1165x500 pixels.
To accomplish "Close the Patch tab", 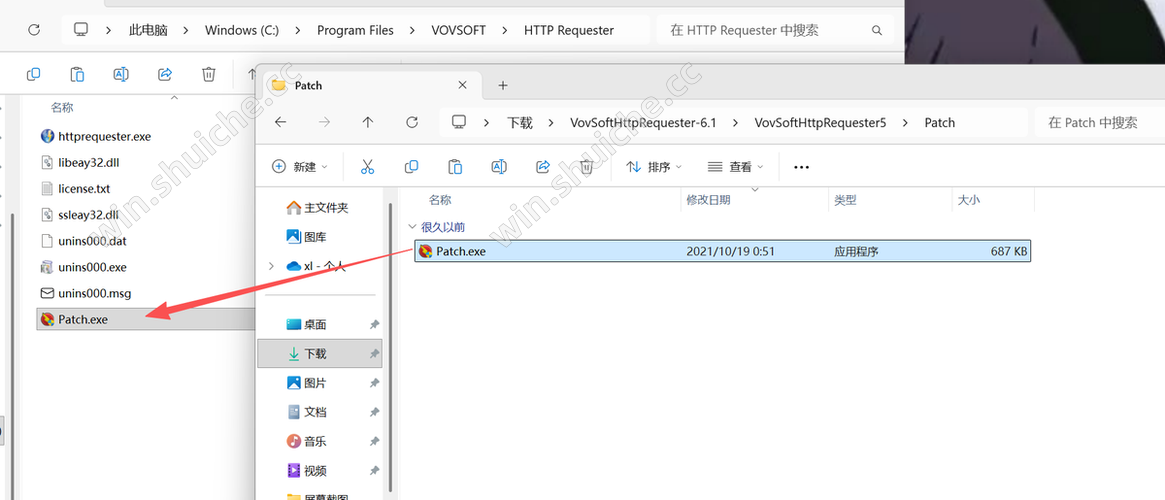I will coord(462,85).
